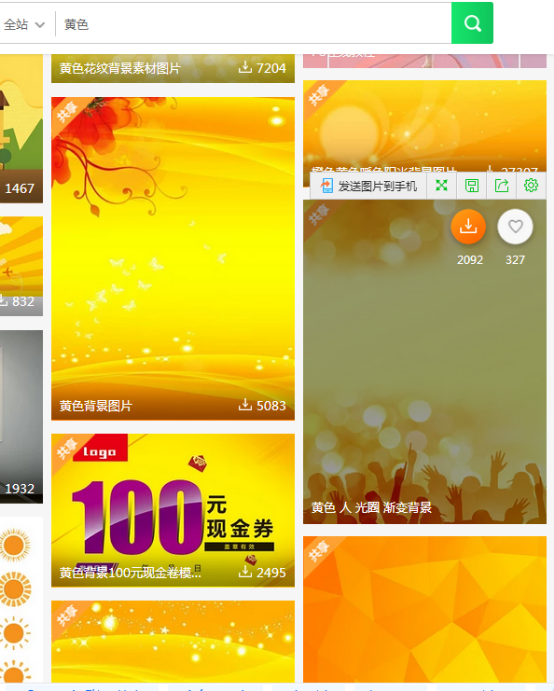Focus the search field containing 黄色

click(x=253, y=24)
